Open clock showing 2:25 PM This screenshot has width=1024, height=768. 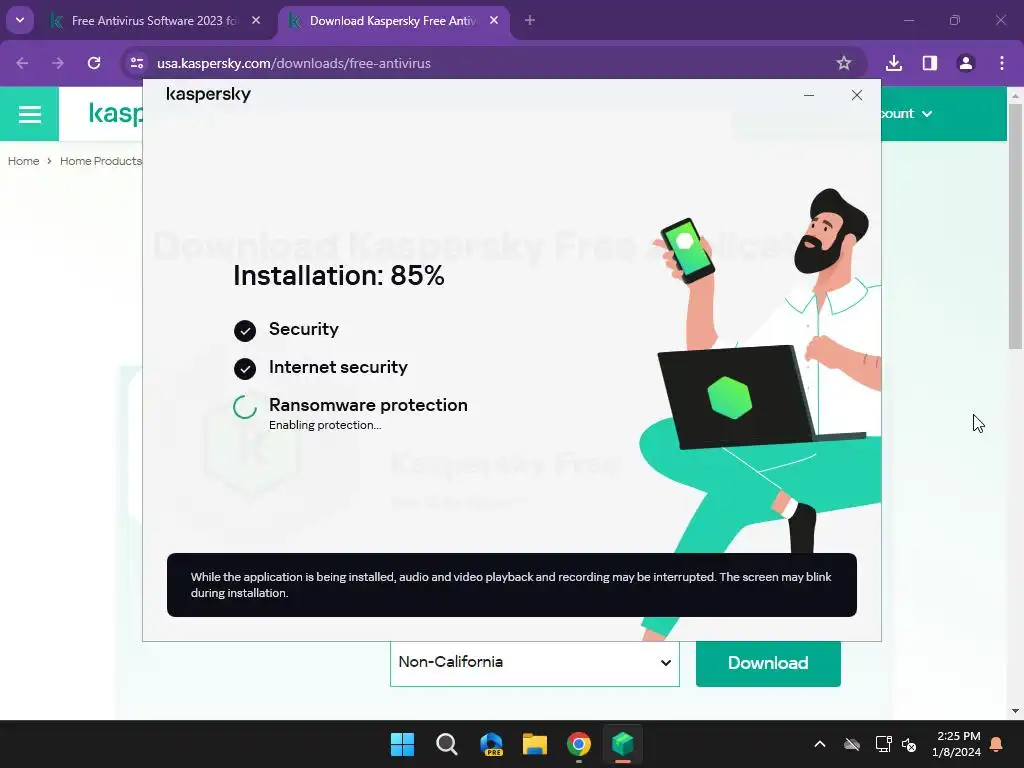click(x=957, y=744)
